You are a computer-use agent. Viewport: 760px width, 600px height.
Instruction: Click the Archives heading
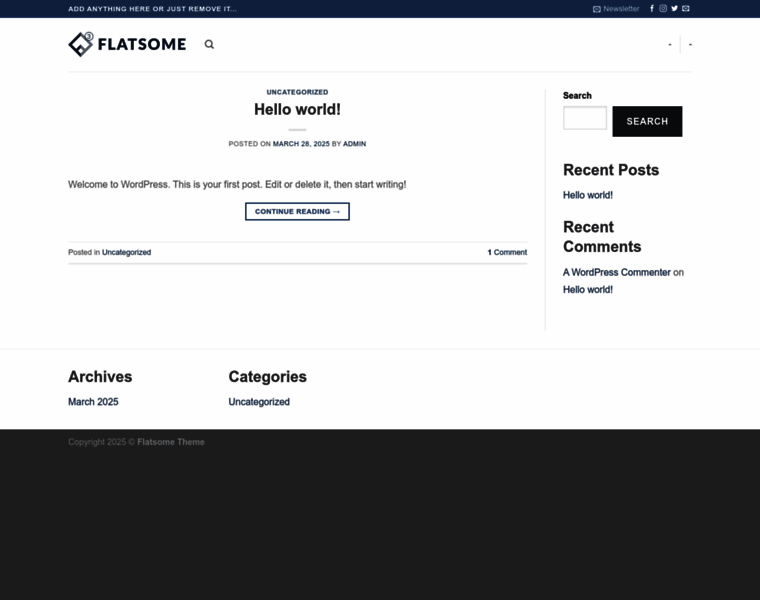click(x=100, y=377)
